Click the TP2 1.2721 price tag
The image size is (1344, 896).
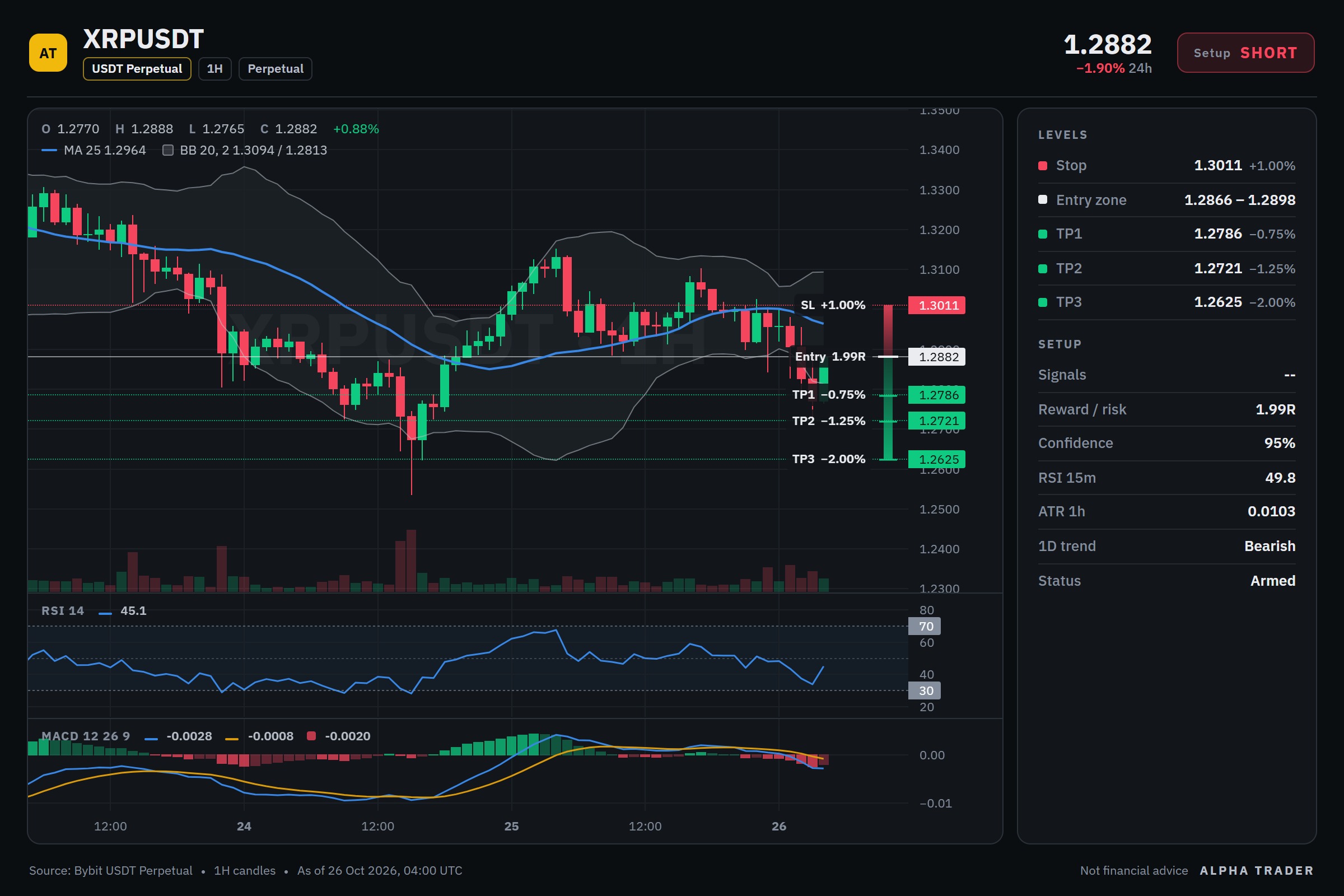tap(936, 421)
